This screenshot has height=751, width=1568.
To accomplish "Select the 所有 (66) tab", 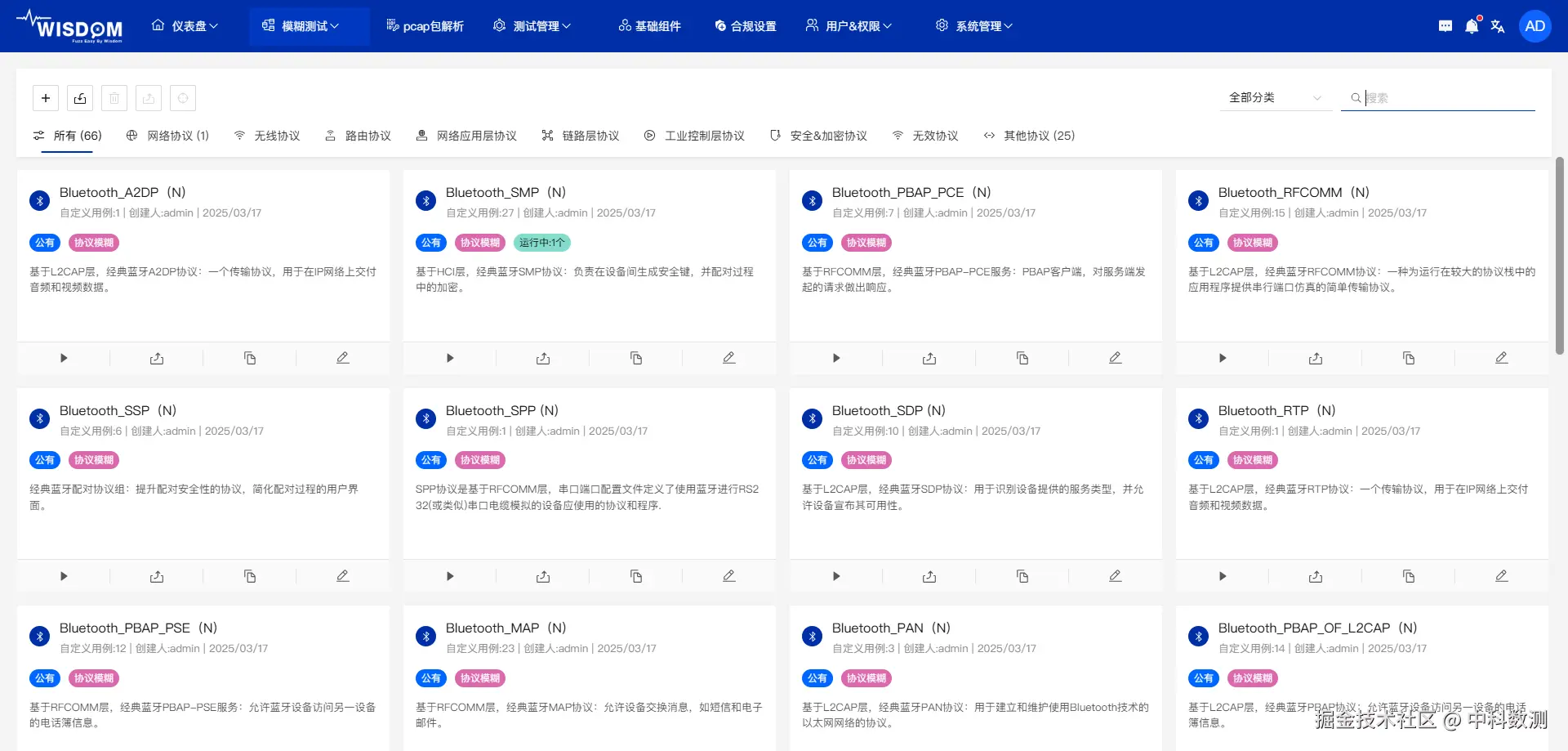I will click(67, 136).
